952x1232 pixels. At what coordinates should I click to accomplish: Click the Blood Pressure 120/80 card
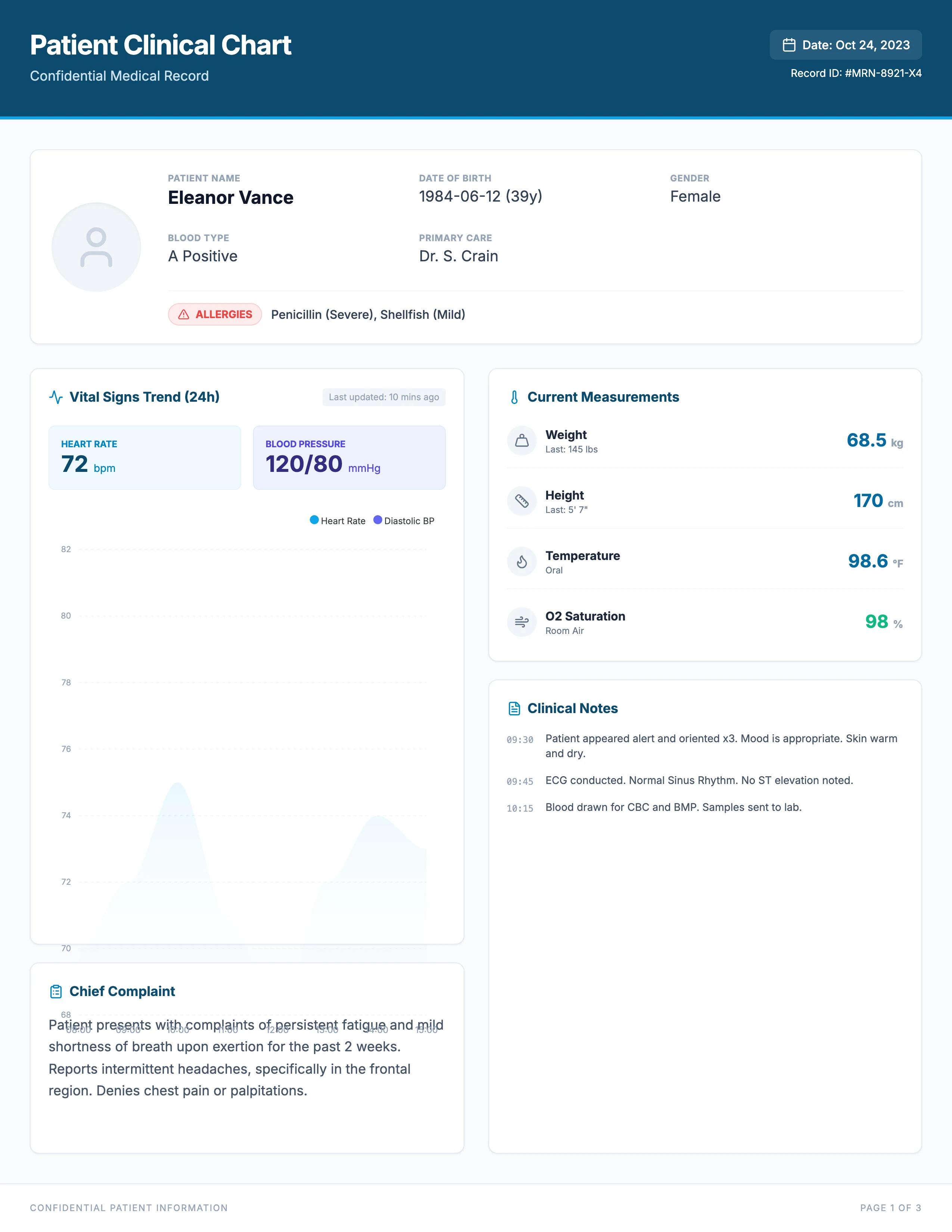click(x=350, y=457)
